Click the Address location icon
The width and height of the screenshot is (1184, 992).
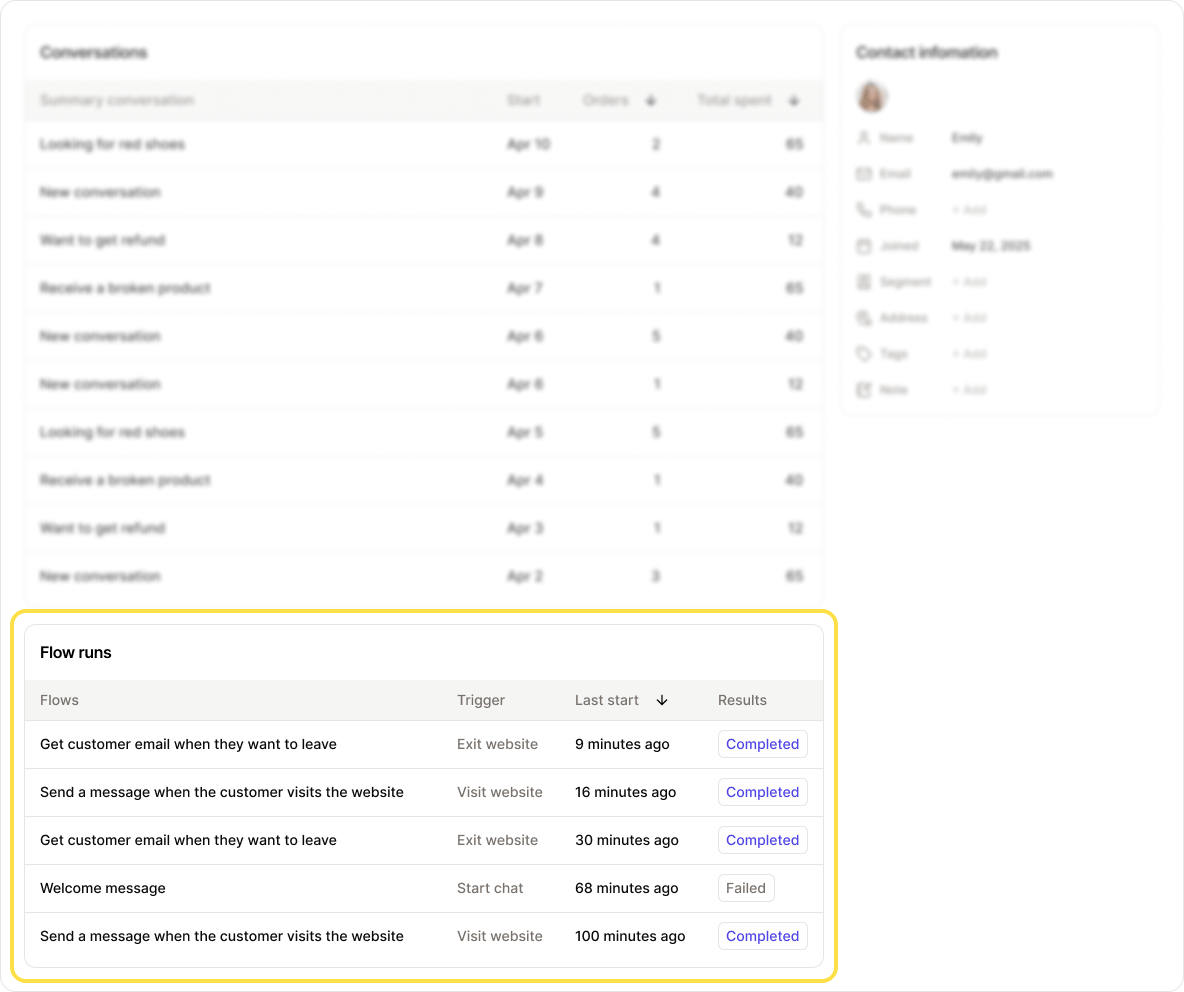864,318
